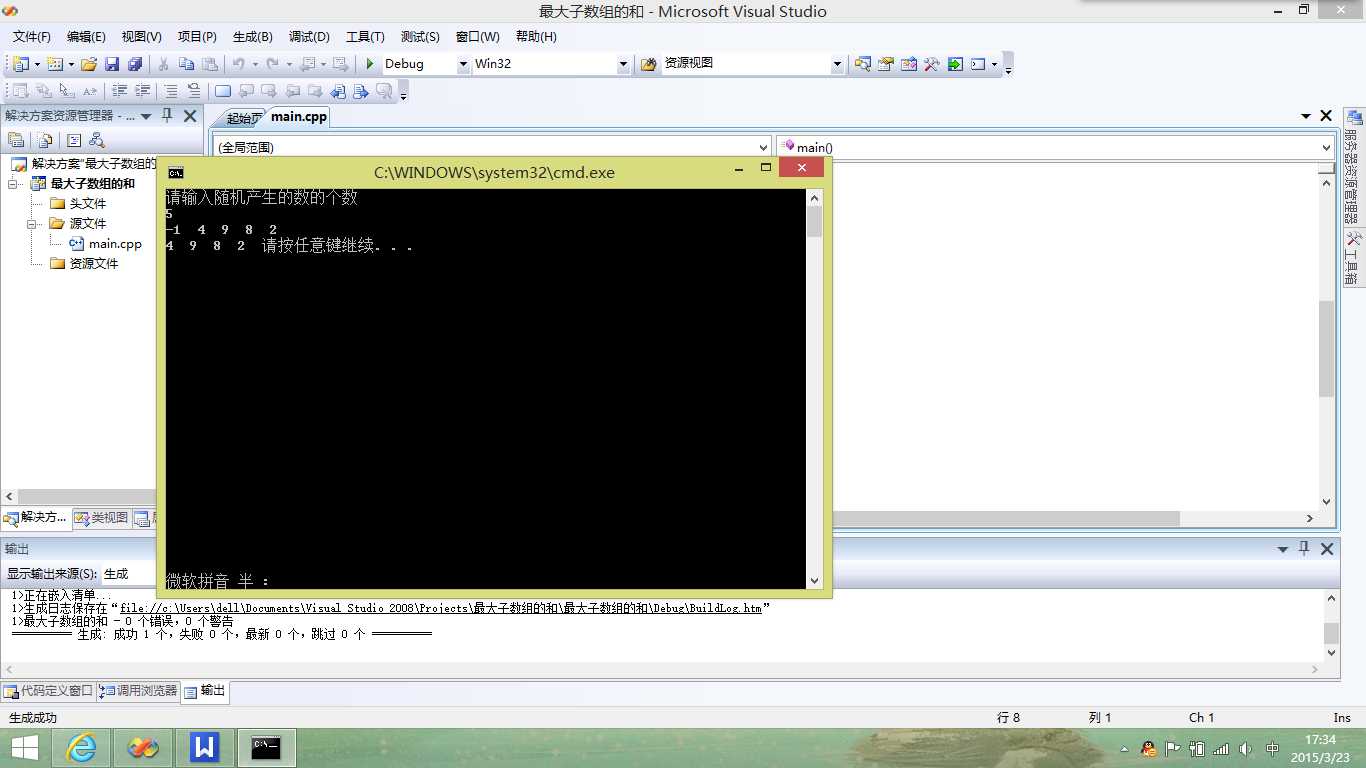Screen dimensions: 1366x768
Task: Open the main() member dropdown
Action: pos(1327,147)
